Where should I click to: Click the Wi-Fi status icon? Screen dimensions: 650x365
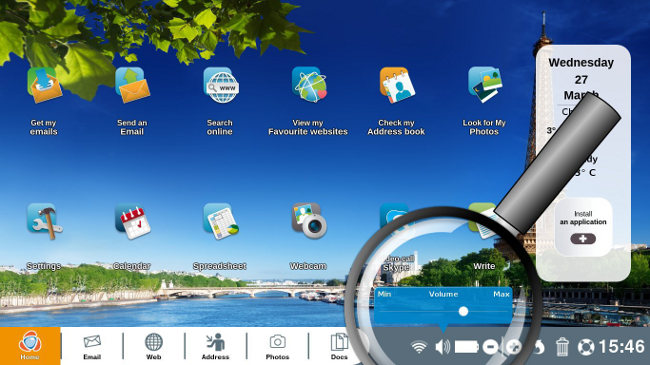coord(419,347)
